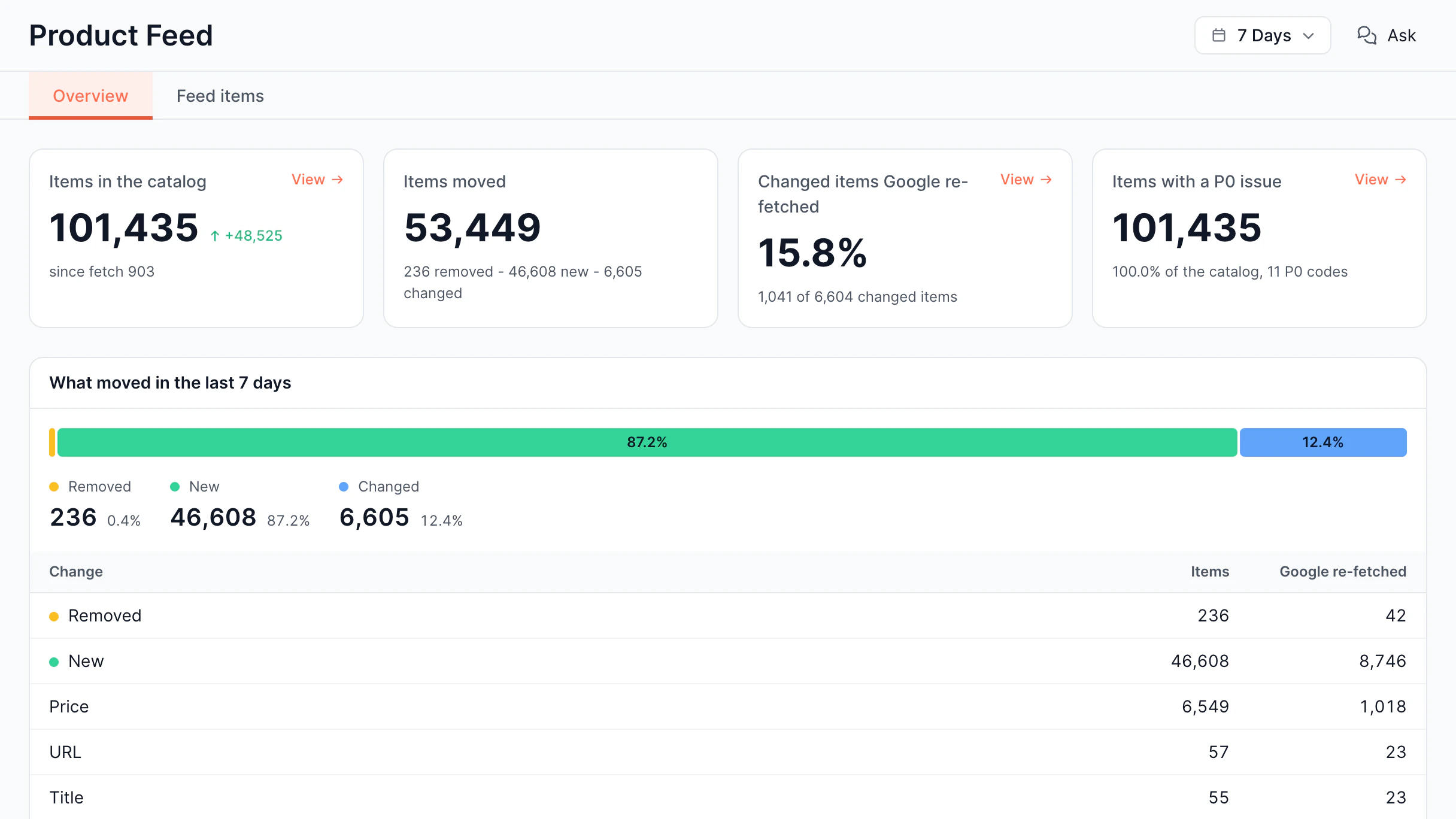Open the 7 Days date range dropdown
This screenshot has height=819, width=1456.
click(x=1263, y=35)
